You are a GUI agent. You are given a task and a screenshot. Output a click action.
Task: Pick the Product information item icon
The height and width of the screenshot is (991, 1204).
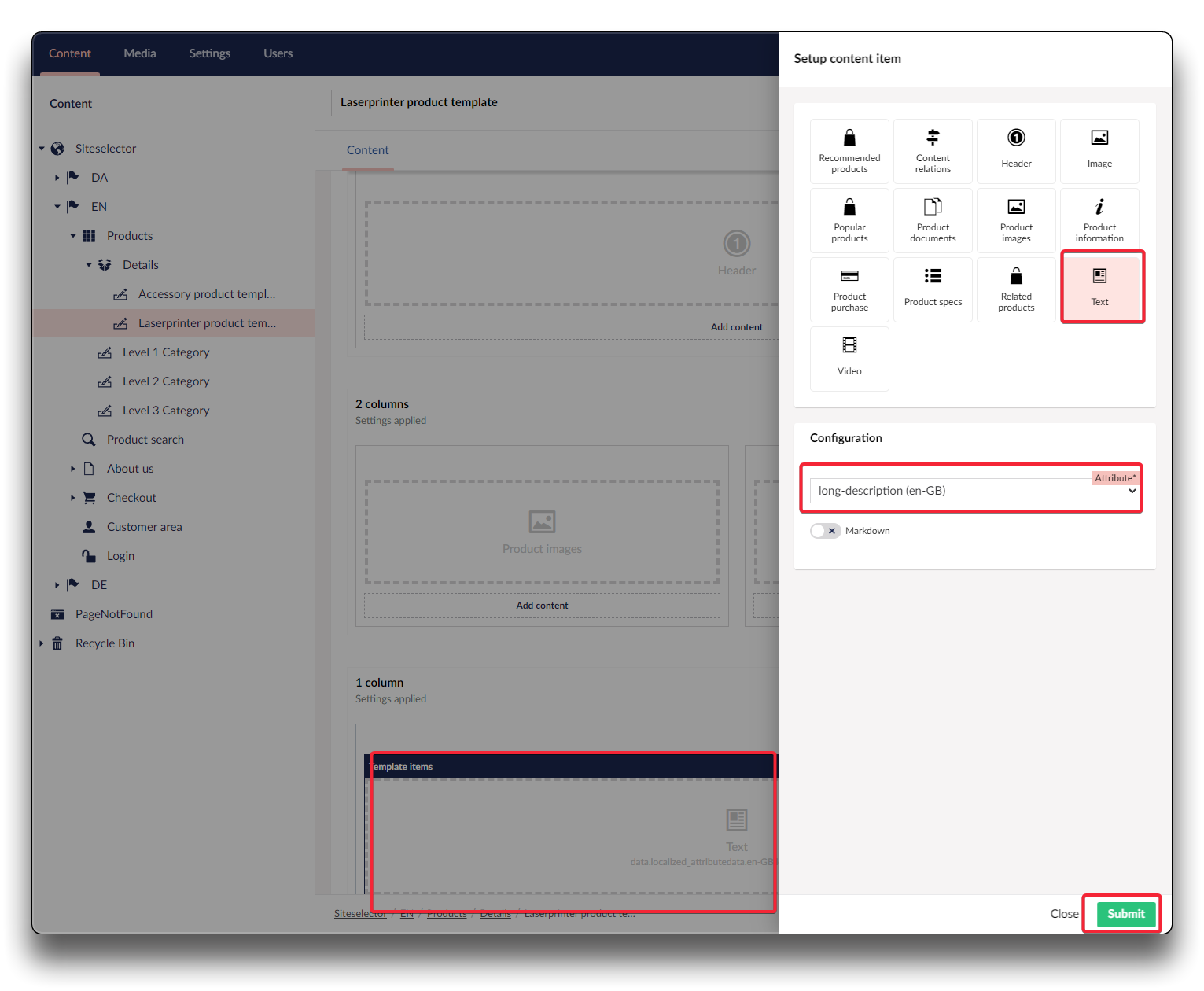[1099, 208]
